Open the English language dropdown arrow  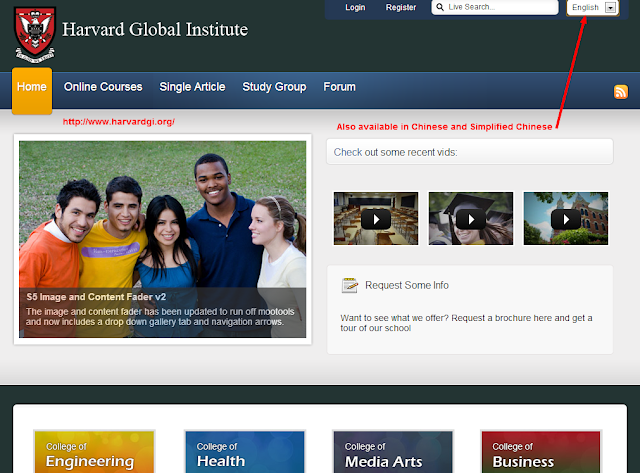point(610,8)
